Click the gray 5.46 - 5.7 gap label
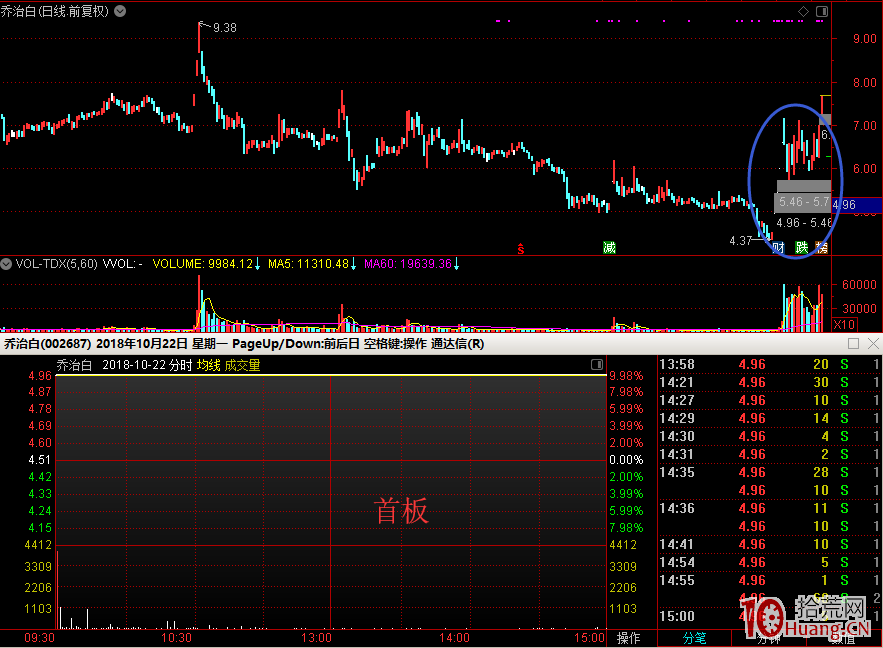 click(x=803, y=202)
